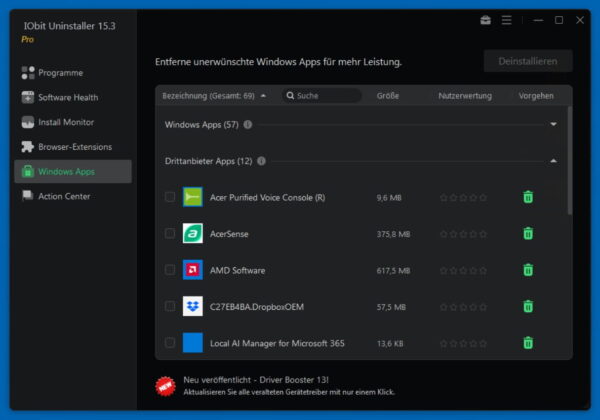The height and width of the screenshot is (420, 600).
Task: Click info icon next to Drittanbieter Apps (12)
Action: point(261,161)
